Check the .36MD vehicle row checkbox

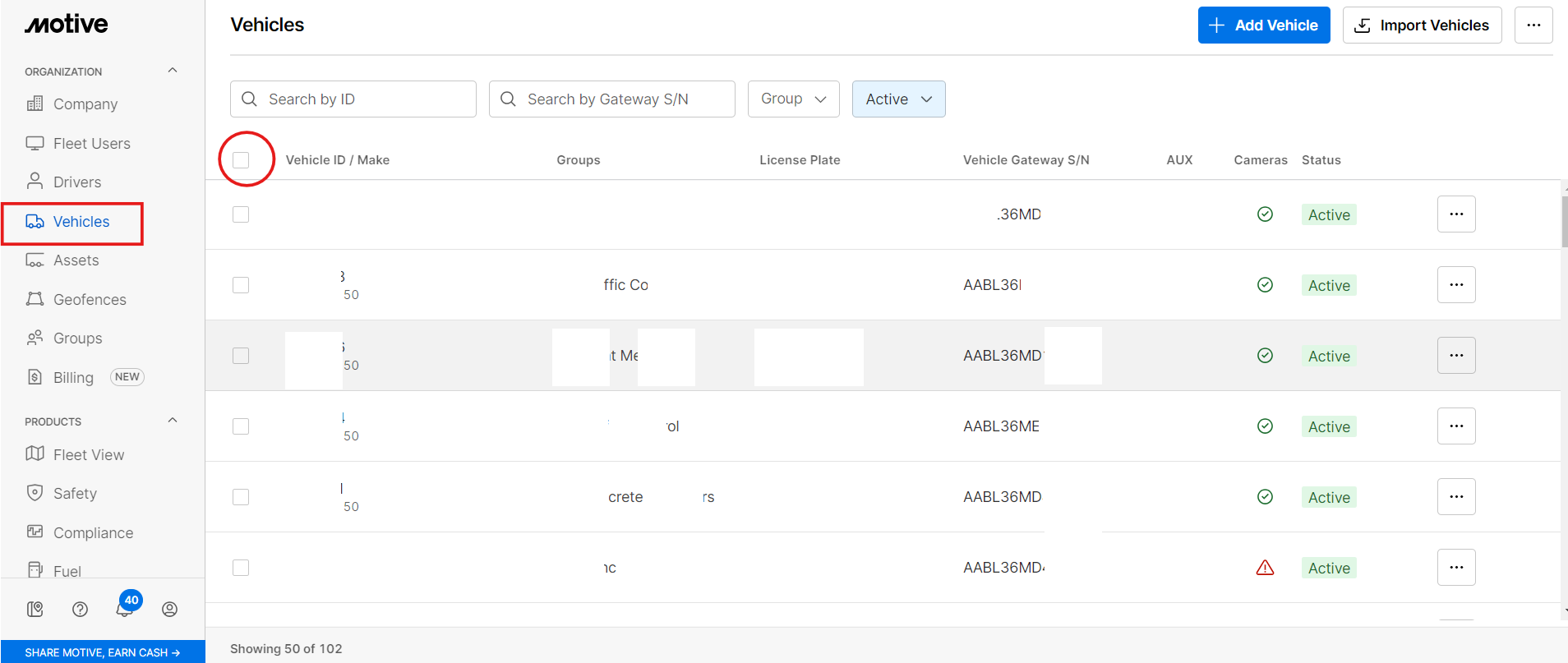[241, 214]
